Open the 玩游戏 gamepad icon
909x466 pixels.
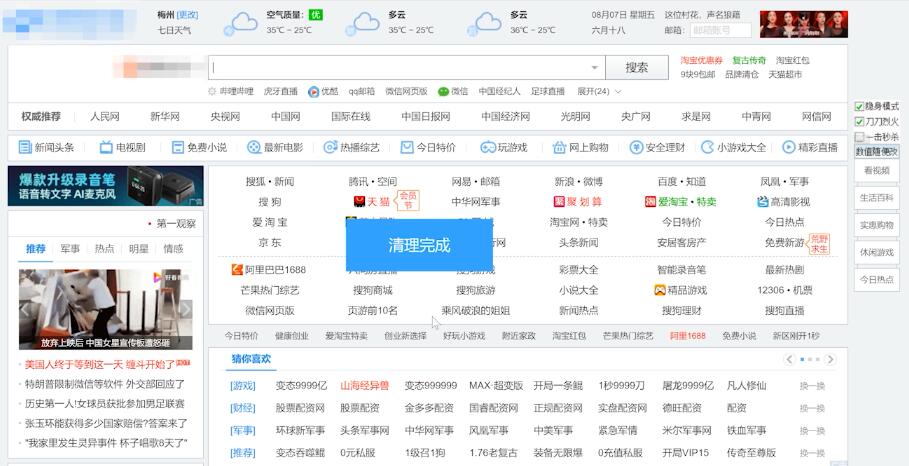coord(488,147)
